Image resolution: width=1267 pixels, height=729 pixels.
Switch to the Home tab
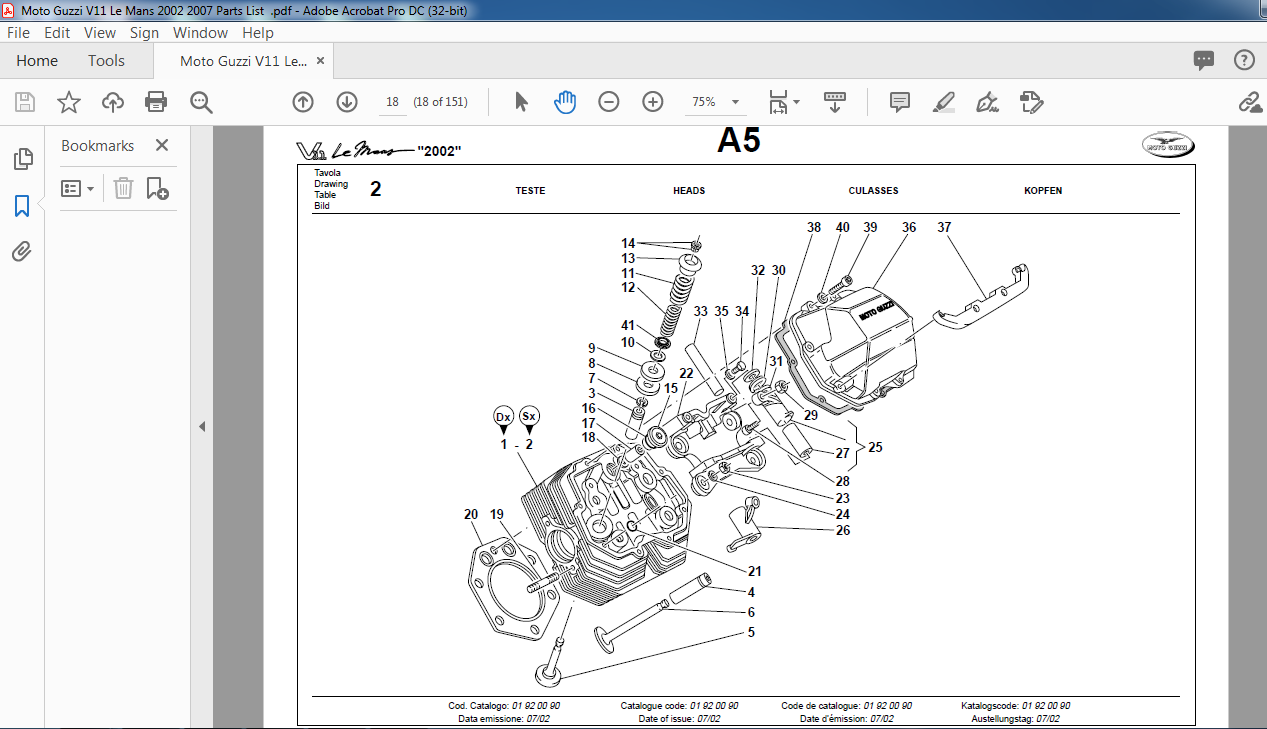pos(37,60)
